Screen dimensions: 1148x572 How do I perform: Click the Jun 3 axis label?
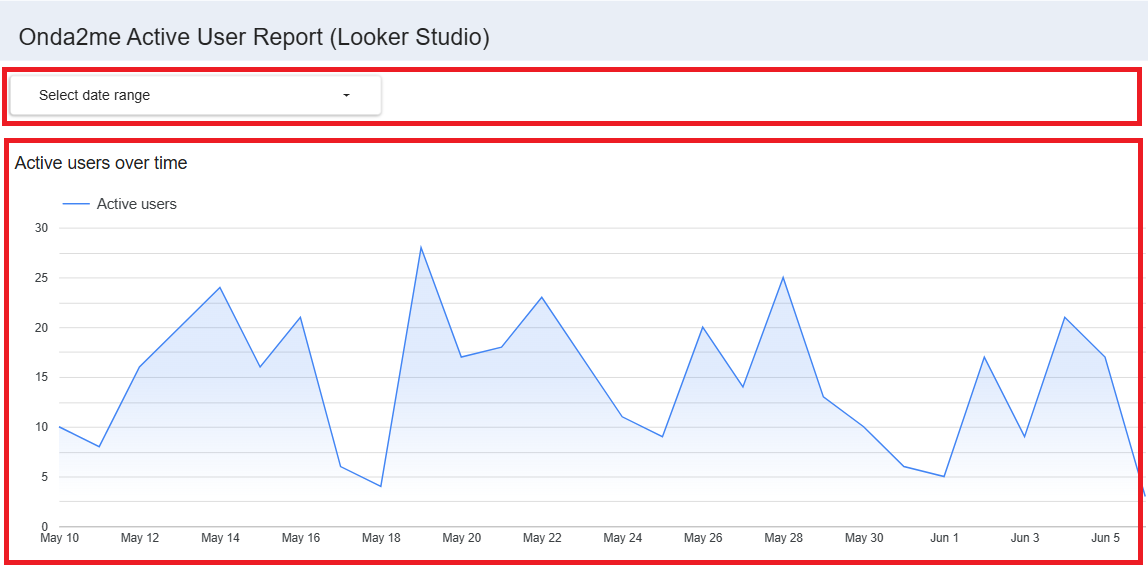click(x=1025, y=538)
